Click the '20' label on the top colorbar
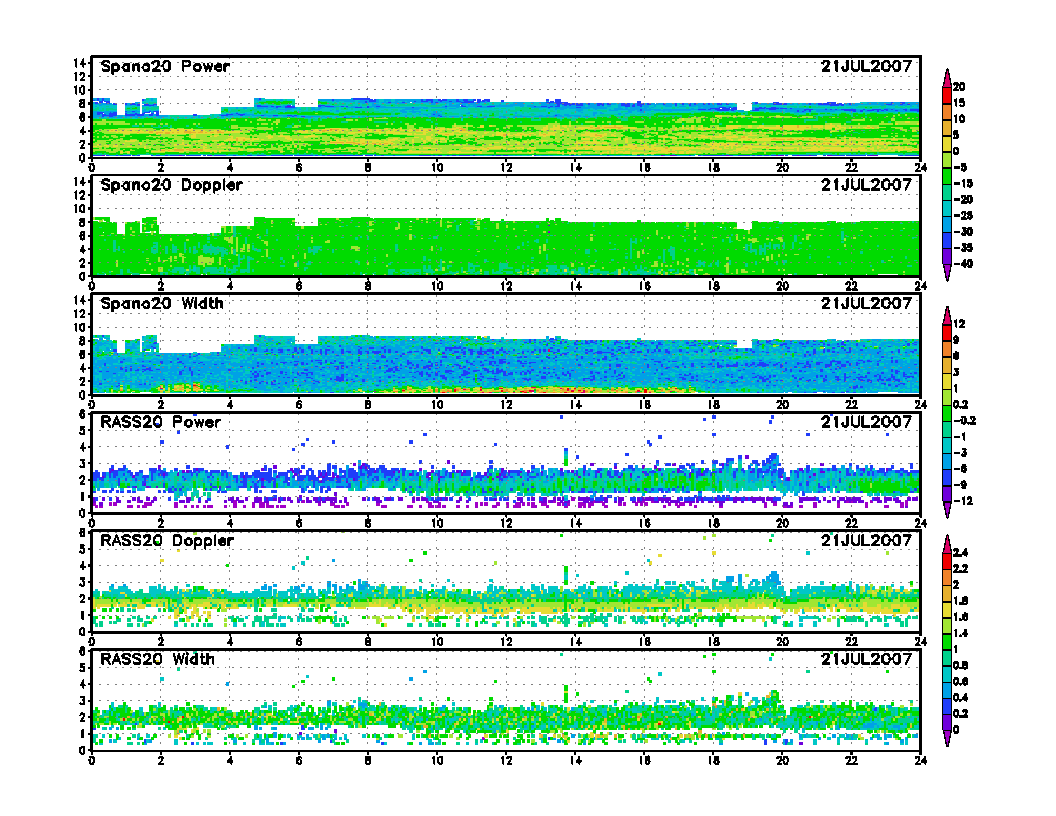This screenshot has height=816, width=1056. tap(959, 87)
